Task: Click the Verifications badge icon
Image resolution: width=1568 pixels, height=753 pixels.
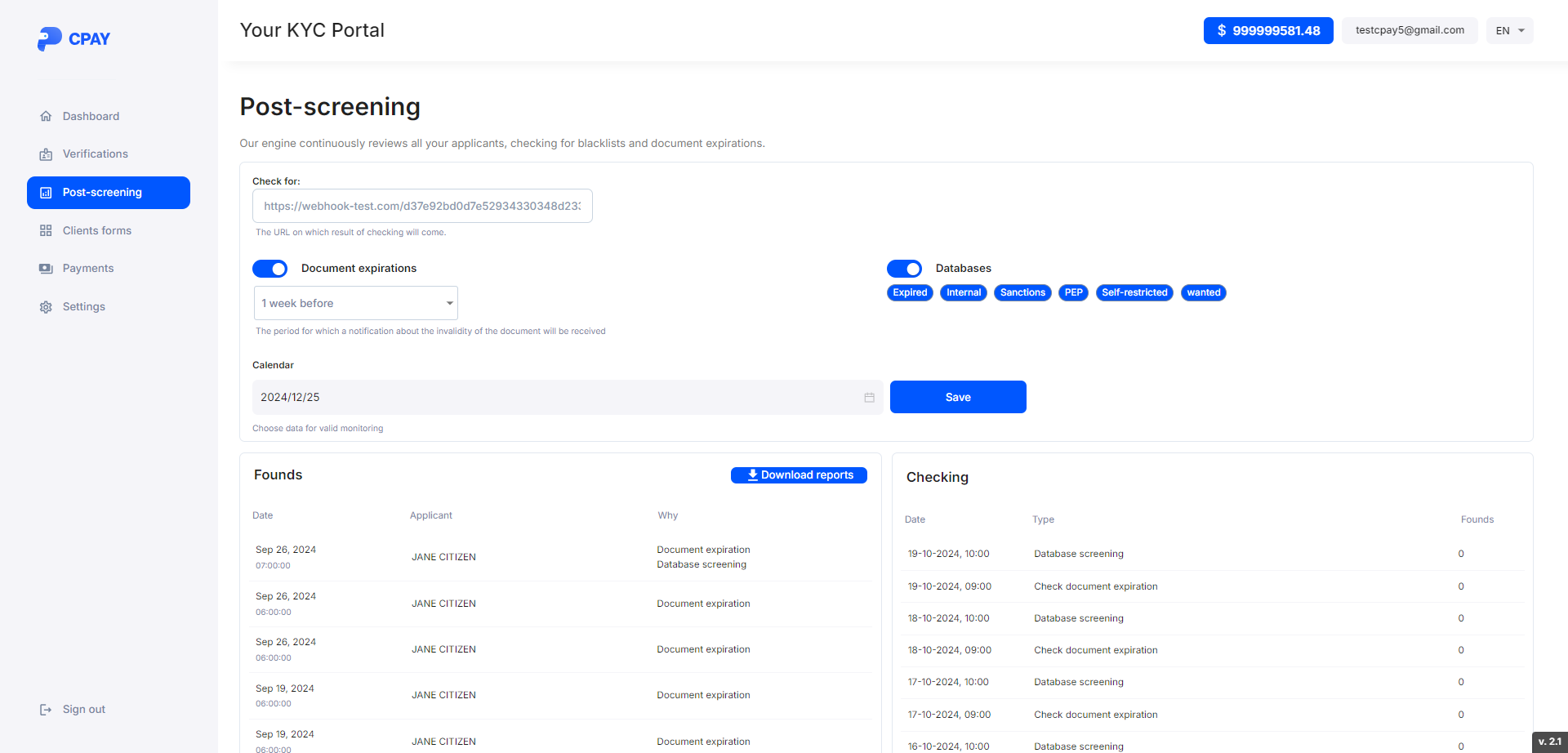Action: tap(46, 154)
